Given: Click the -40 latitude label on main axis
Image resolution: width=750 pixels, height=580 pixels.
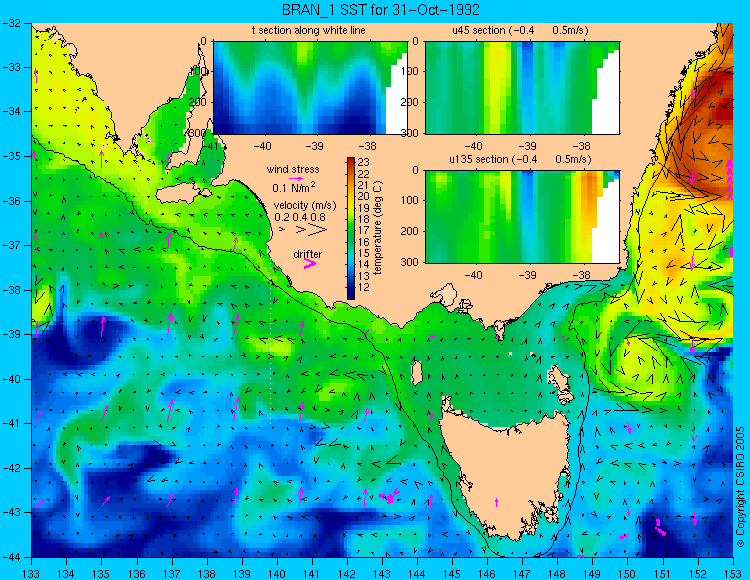Looking at the screenshot, I should (10, 379).
